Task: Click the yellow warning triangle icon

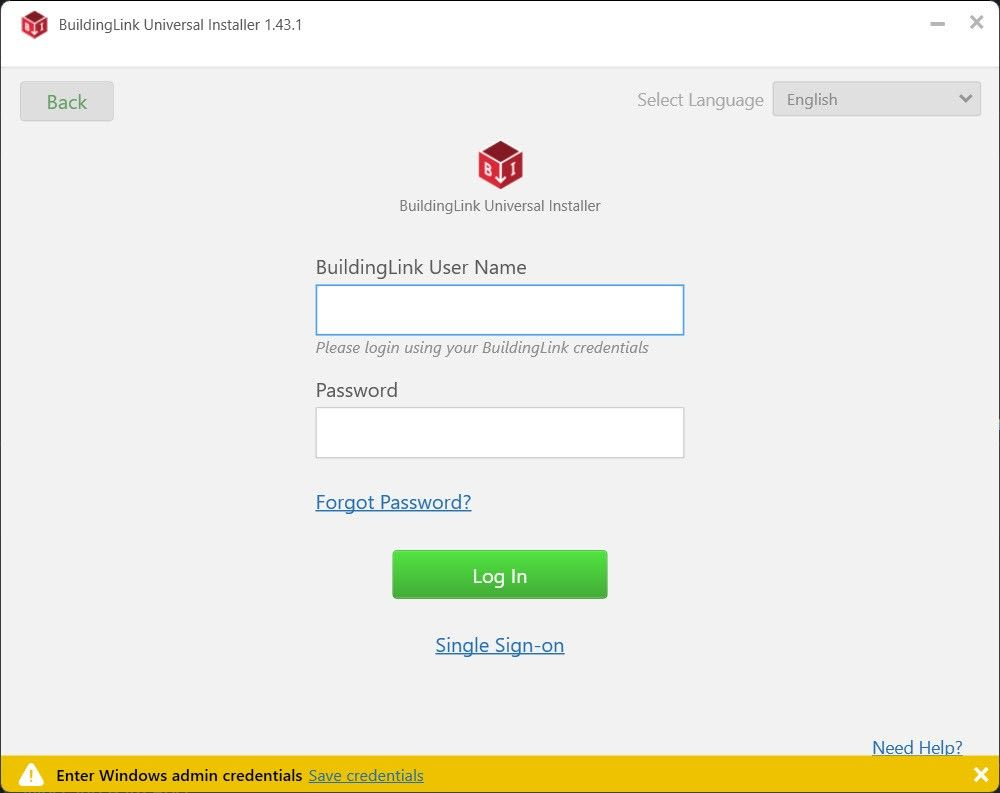Action: pos(31,774)
